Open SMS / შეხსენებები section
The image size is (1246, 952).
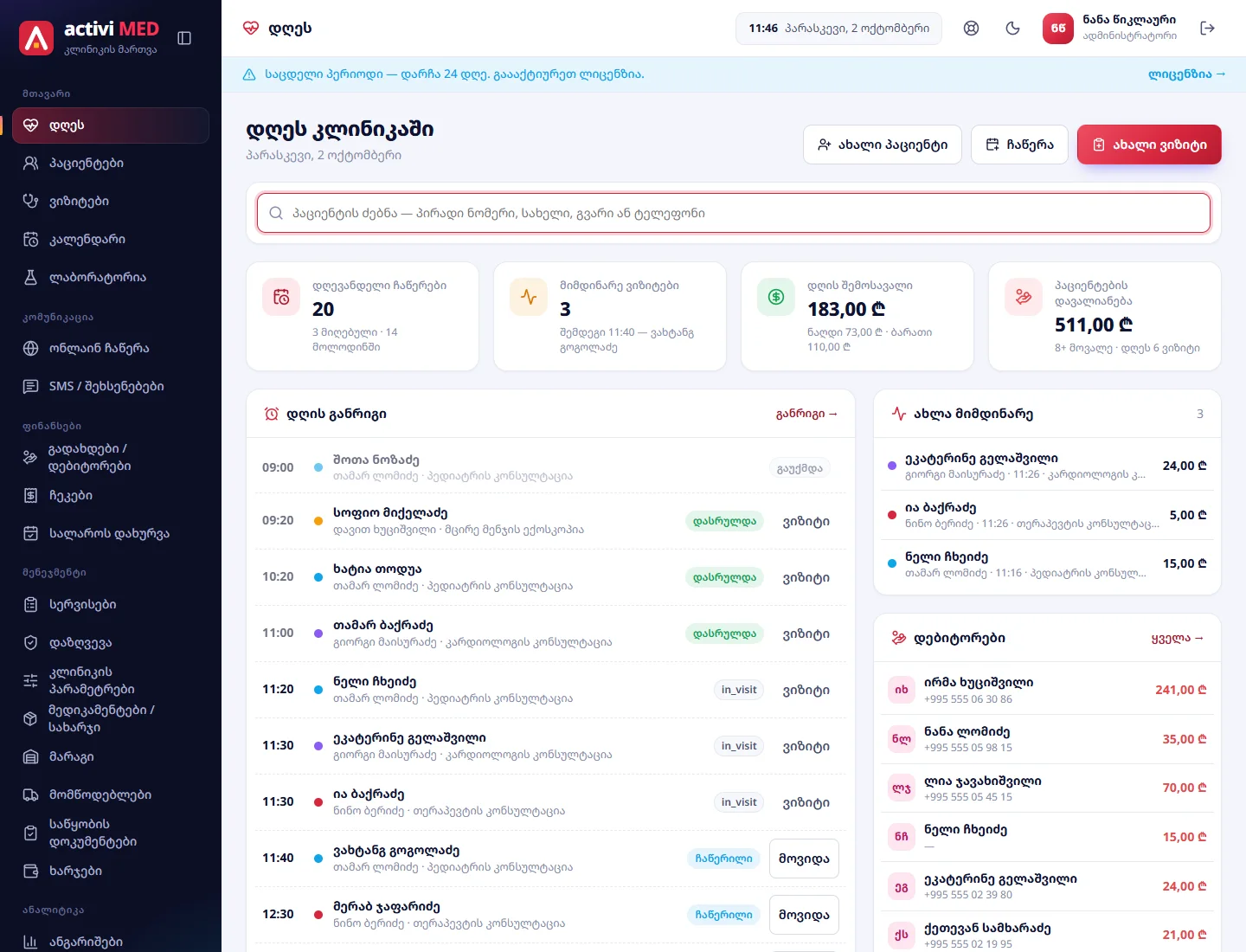(111, 387)
